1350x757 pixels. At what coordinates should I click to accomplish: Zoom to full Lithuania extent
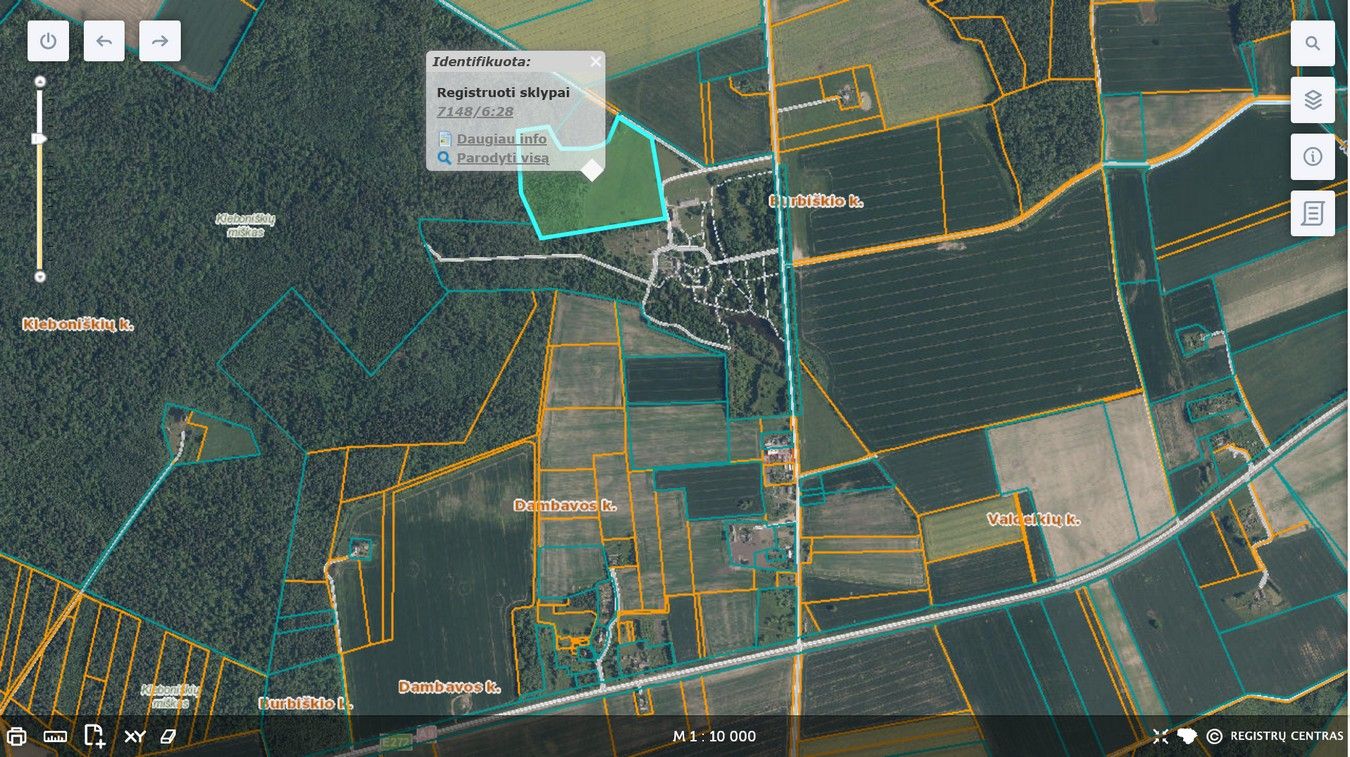tap(1187, 737)
